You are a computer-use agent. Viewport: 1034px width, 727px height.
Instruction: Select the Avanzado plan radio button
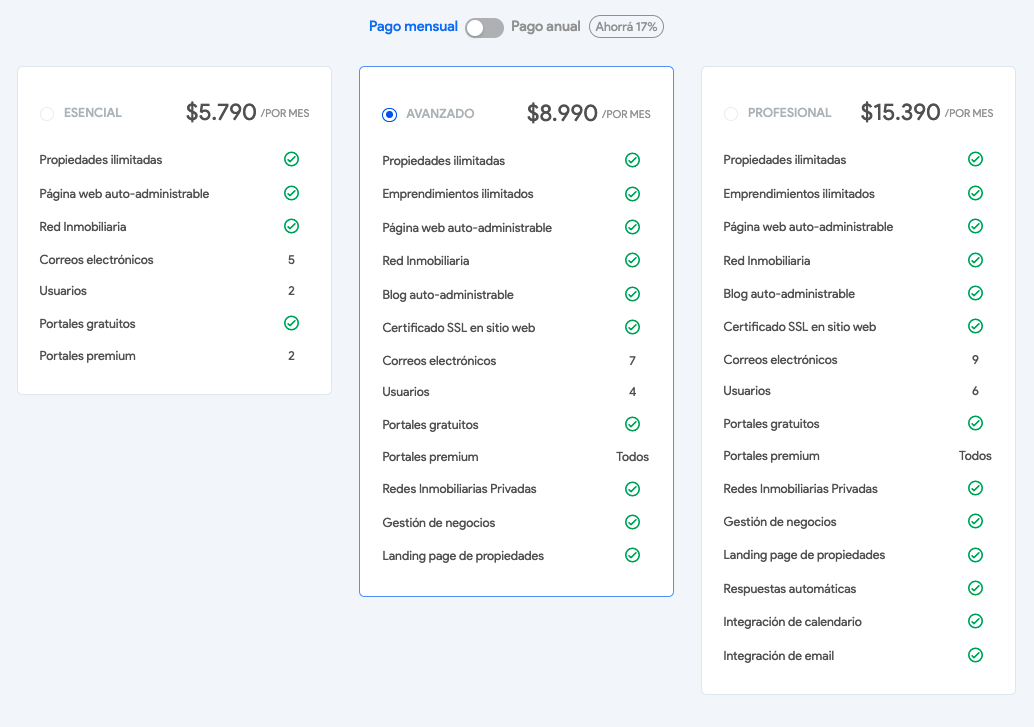click(390, 115)
